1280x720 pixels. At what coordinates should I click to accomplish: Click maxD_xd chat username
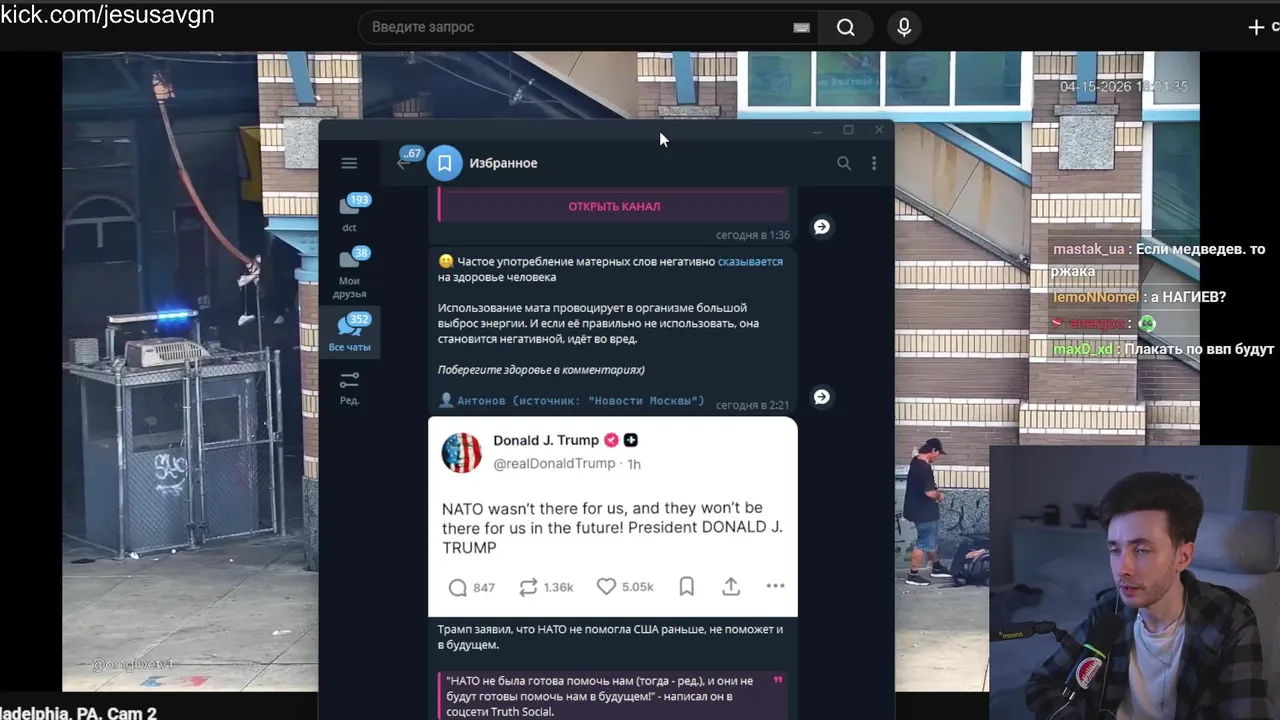point(1084,350)
